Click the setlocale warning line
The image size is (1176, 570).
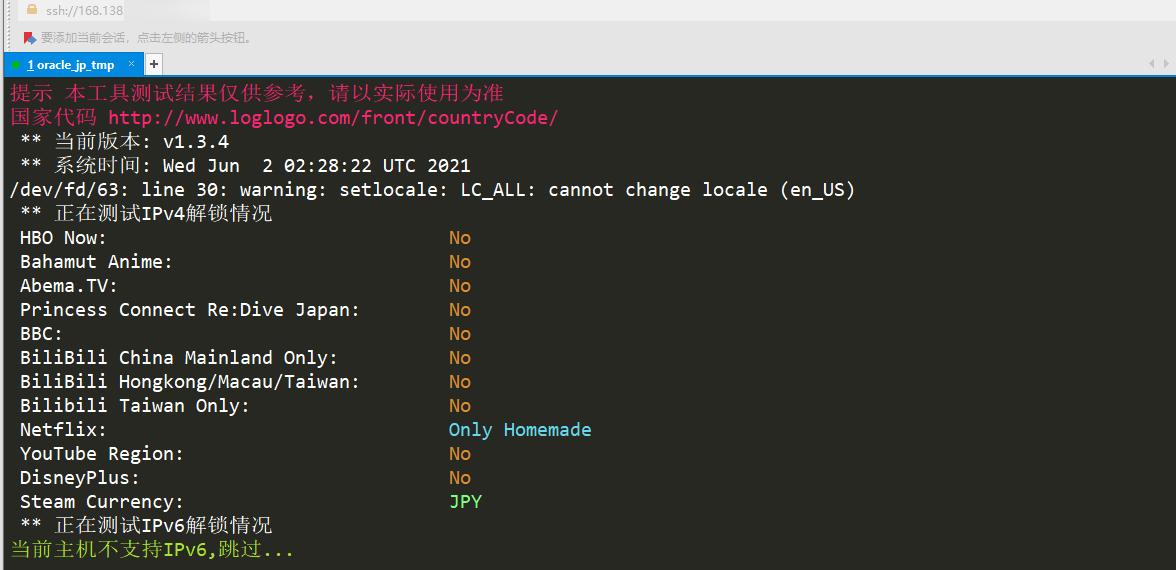pyautogui.click(x=432, y=190)
